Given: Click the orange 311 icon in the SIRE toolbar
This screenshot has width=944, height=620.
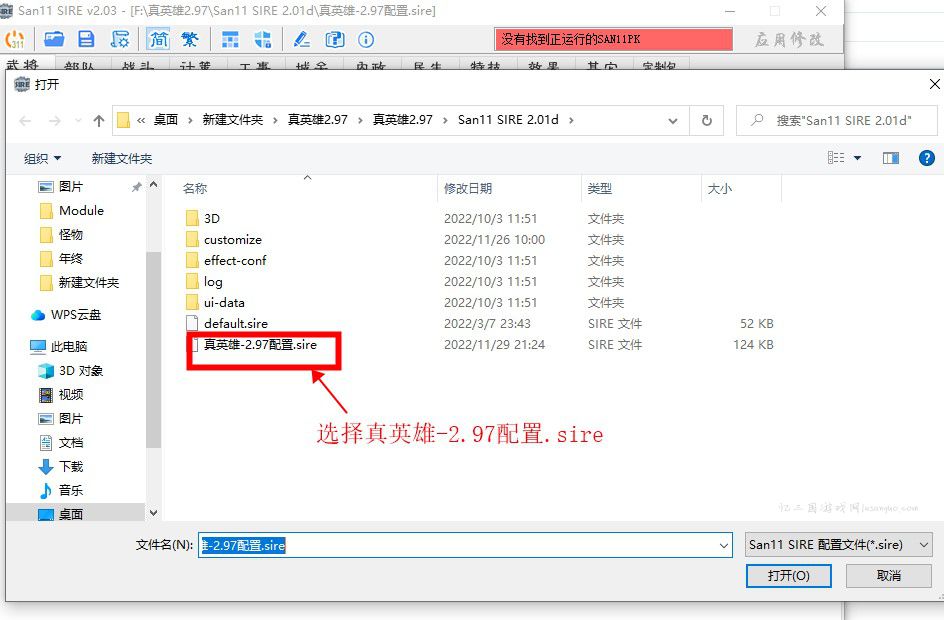Looking at the screenshot, I should pos(14,40).
